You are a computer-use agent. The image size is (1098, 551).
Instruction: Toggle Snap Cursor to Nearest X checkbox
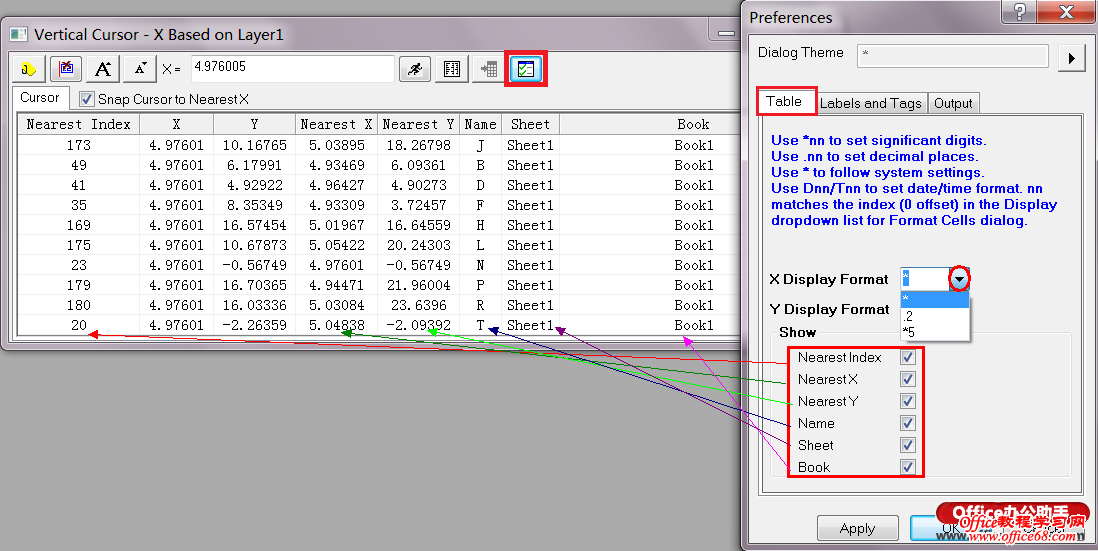(87, 99)
